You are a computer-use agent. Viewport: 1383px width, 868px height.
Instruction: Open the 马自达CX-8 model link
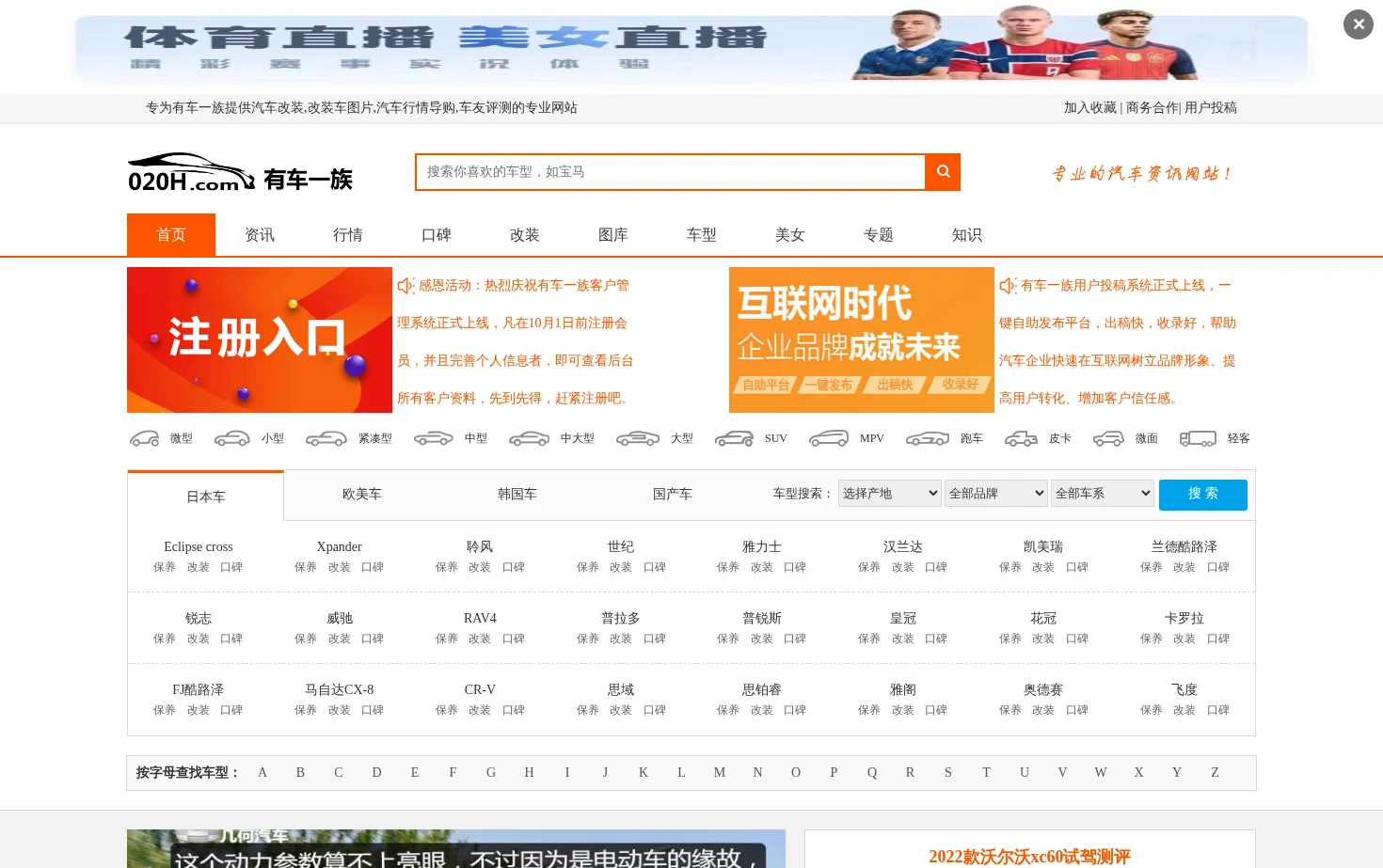(x=340, y=689)
